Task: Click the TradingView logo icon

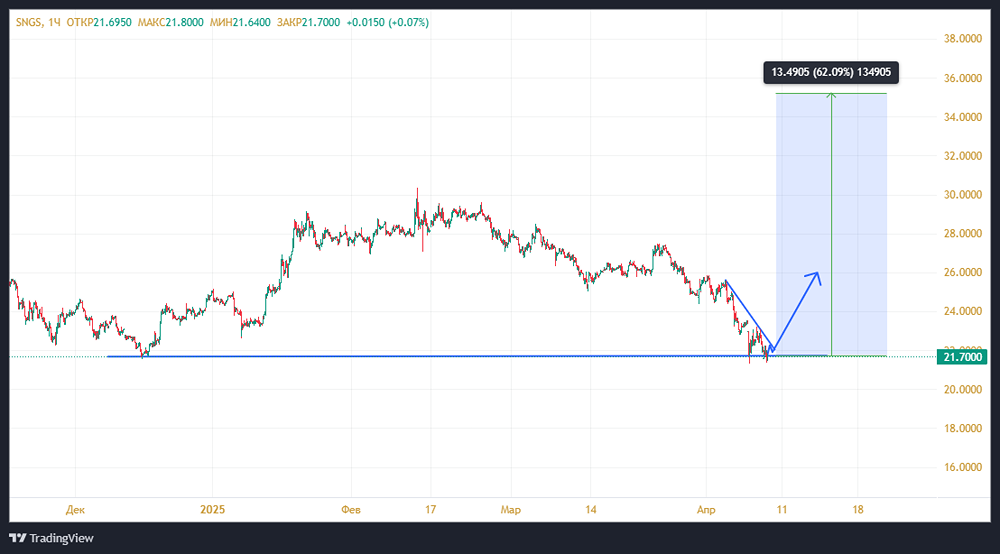Action: (x=18, y=538)
